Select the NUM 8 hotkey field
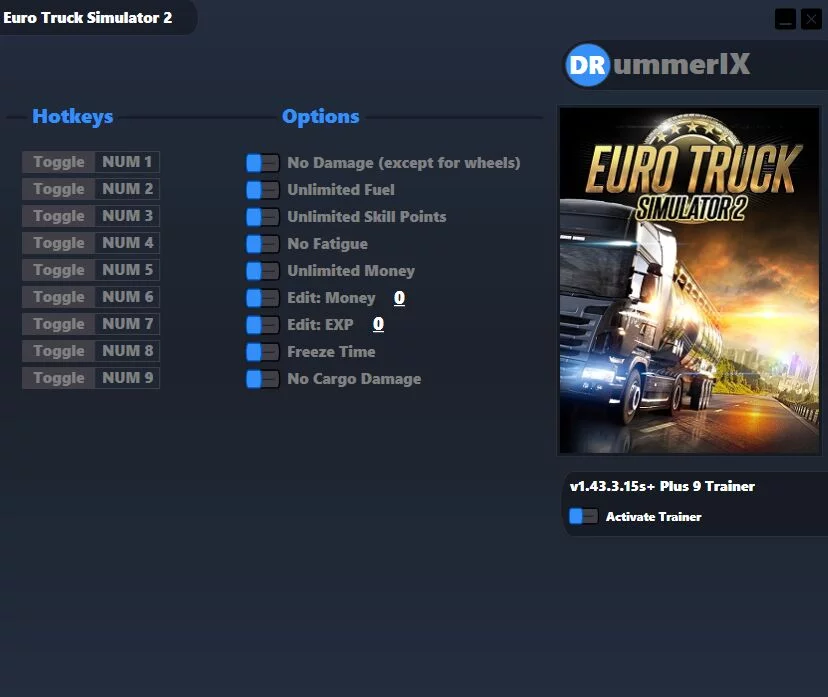Viewport: 828px width, 697px height. pyautogui.click(x=127, y=351)
